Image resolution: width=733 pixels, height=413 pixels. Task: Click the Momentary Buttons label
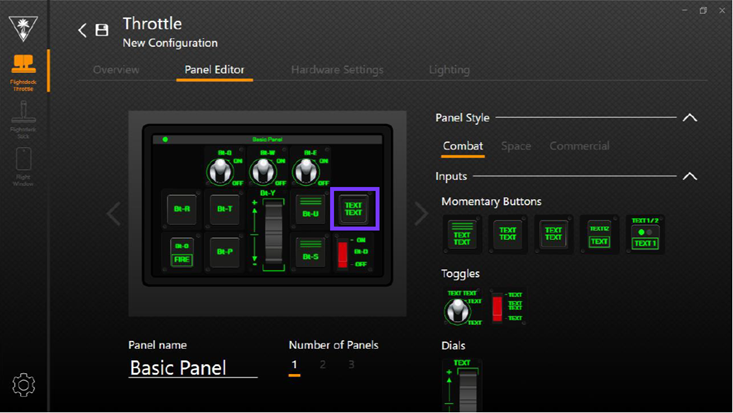pyautogui.click(x=491, y=202)
